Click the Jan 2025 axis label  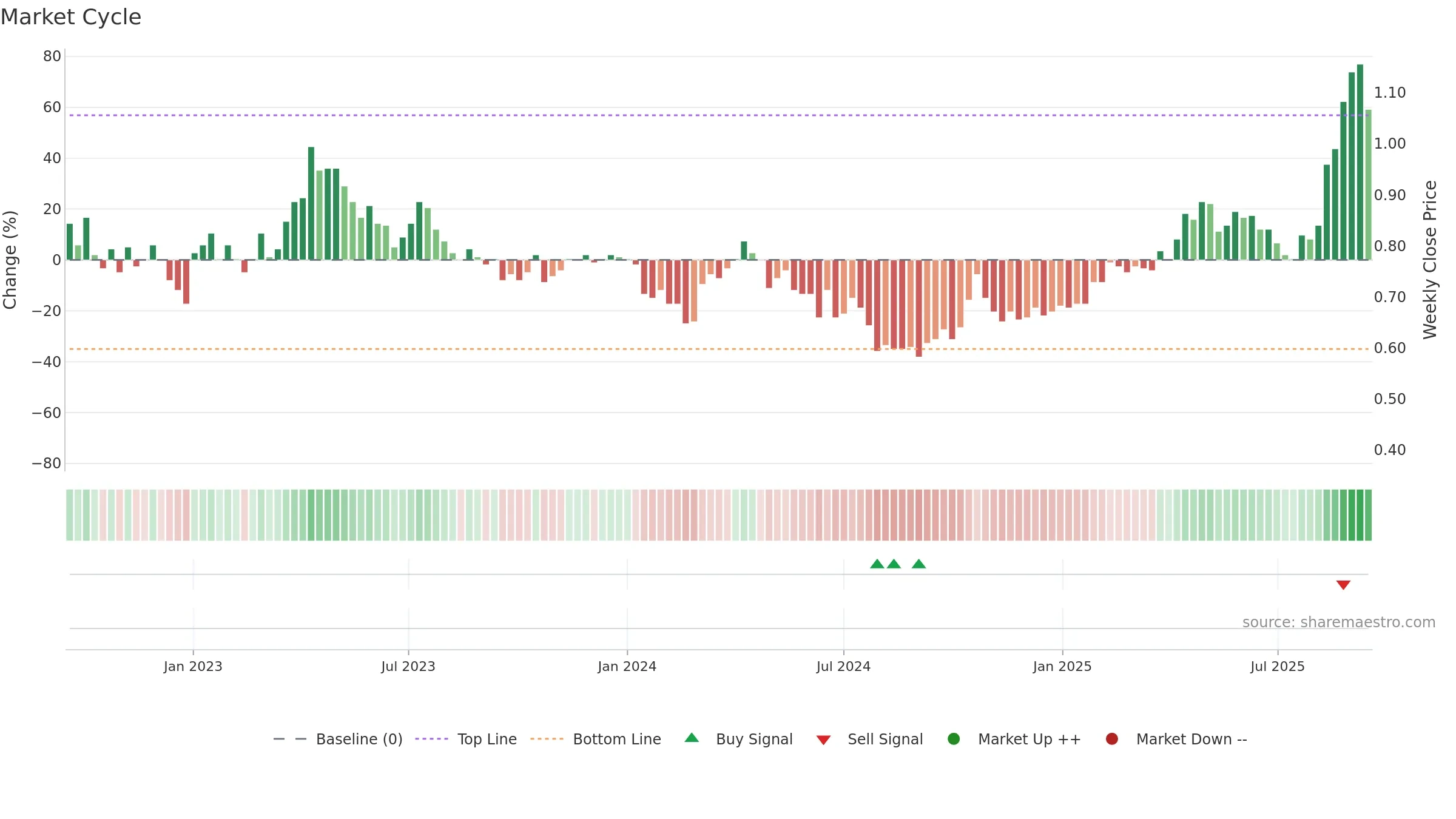[x=1062, y=667]
